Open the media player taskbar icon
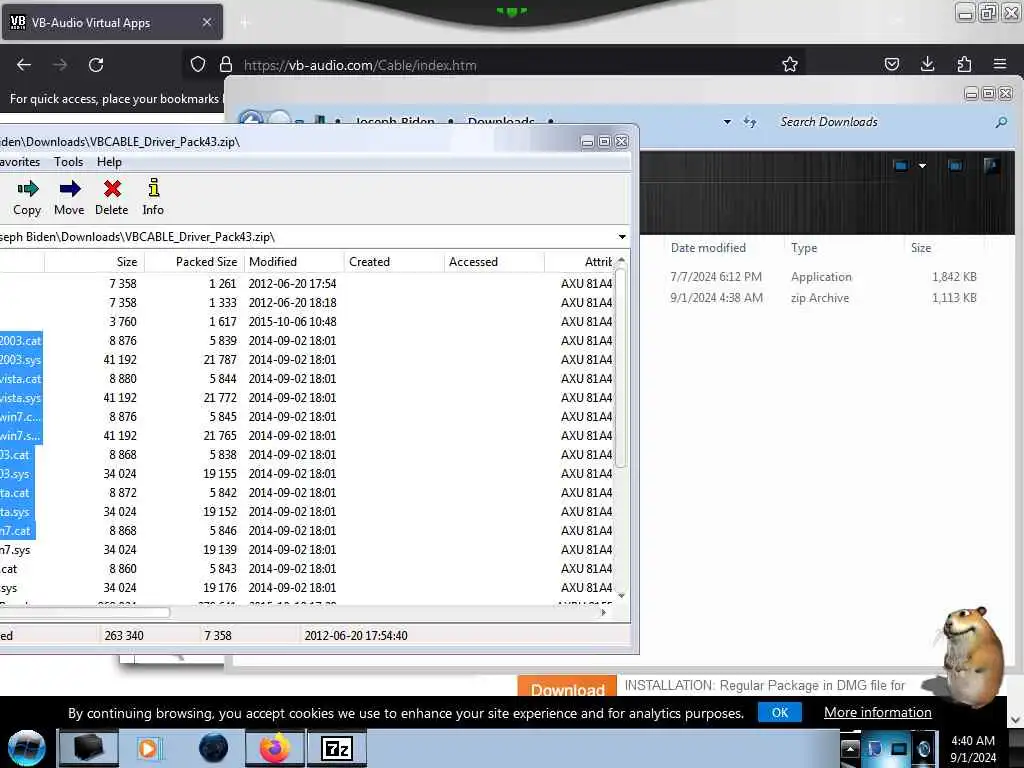Image resolution: width=1024 pixels, height=768 pixels. tap(148, 748)
